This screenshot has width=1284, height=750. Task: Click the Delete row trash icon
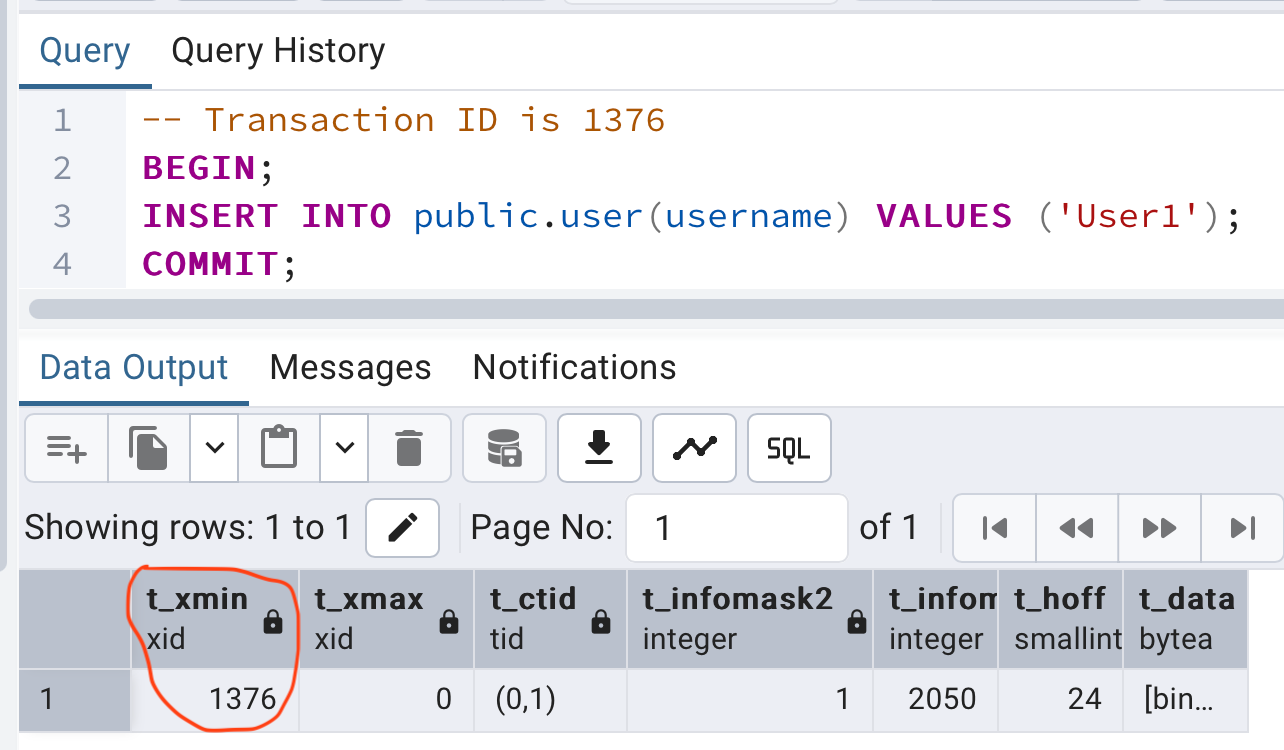(x=409, y=447)
